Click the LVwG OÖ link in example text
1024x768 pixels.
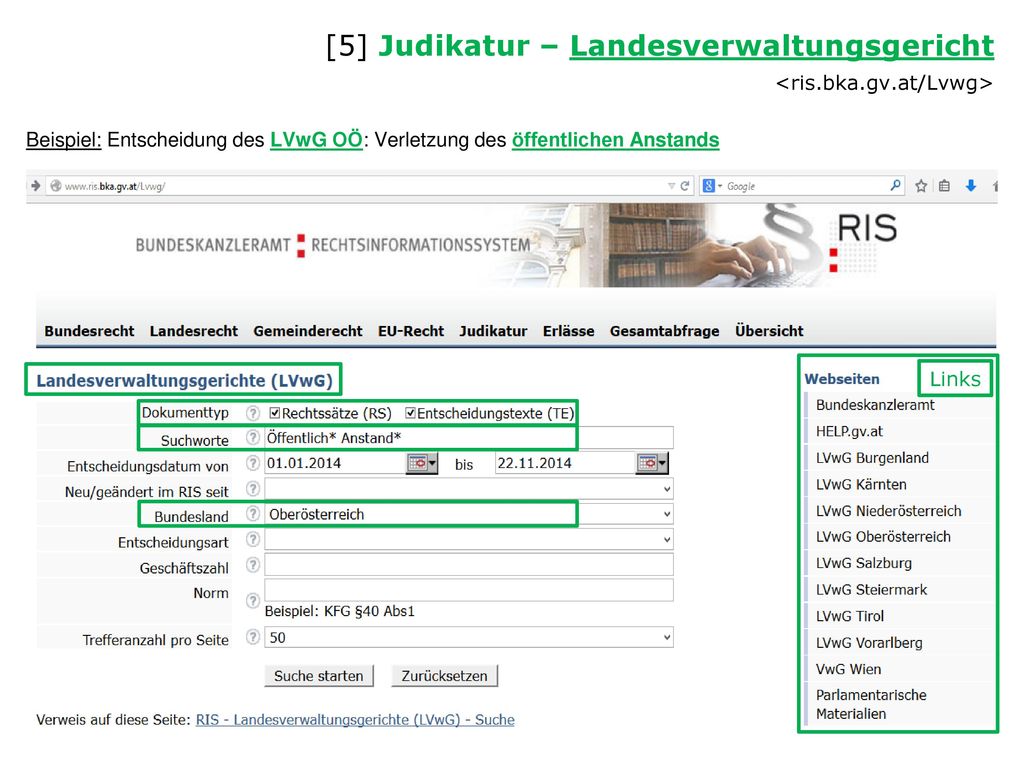tap(316, 140)
